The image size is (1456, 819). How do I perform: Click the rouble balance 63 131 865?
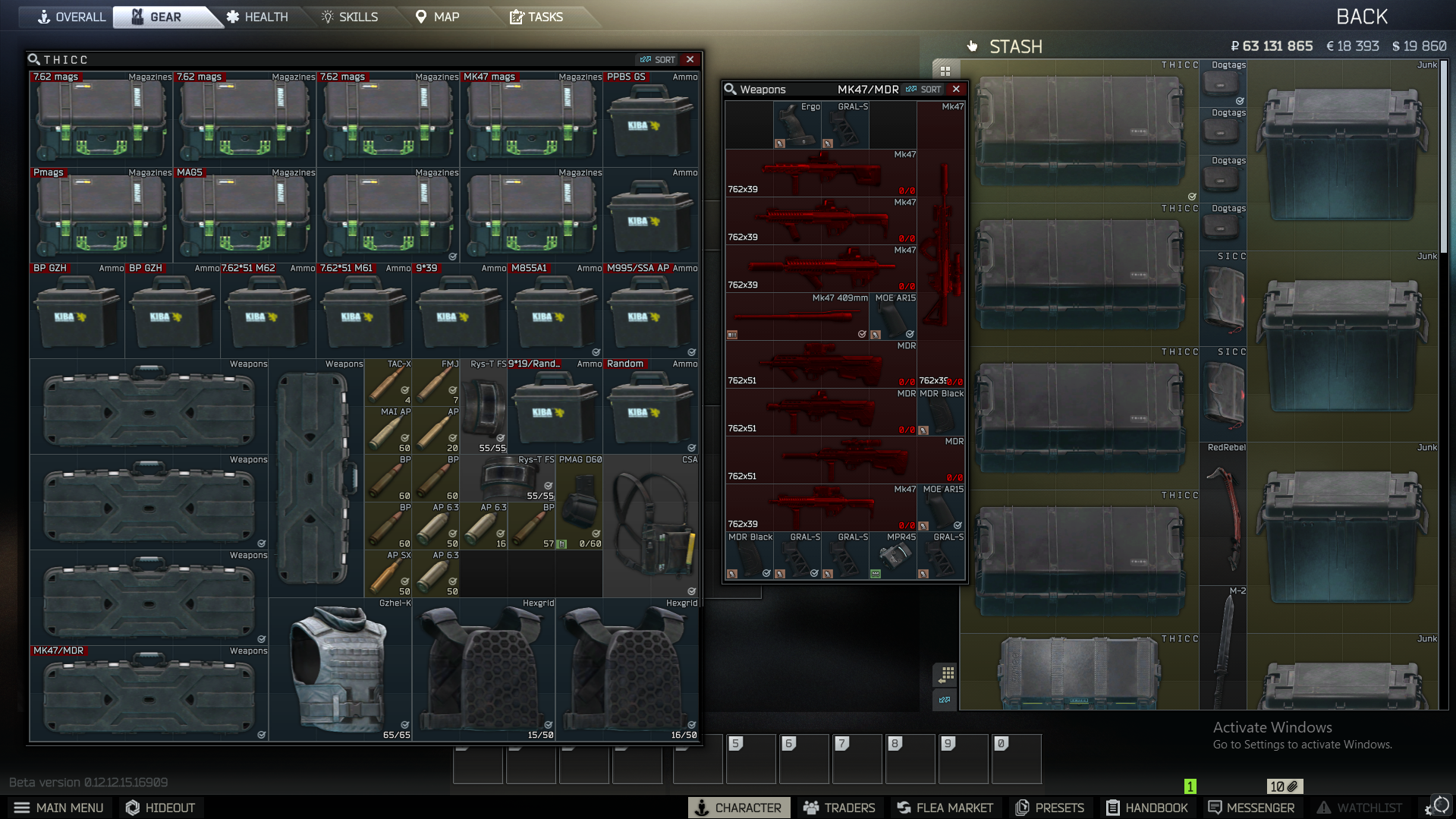tap(1272, 46)
